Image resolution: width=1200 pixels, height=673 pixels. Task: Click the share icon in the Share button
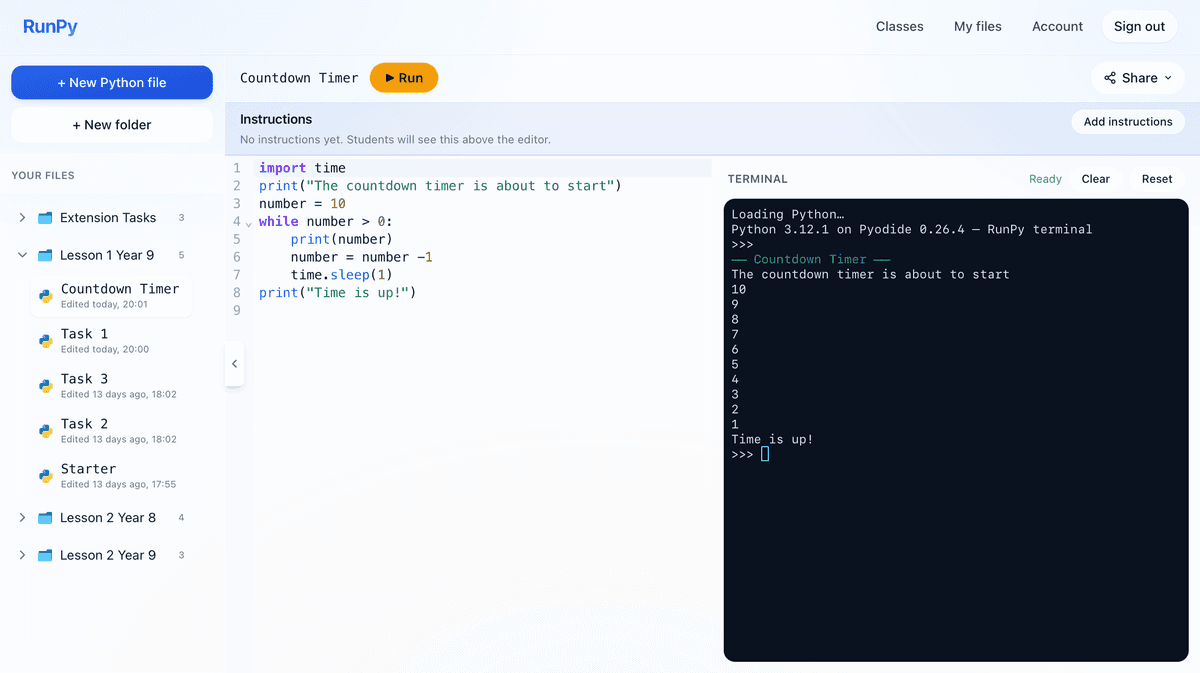(x=1110, y=78)
